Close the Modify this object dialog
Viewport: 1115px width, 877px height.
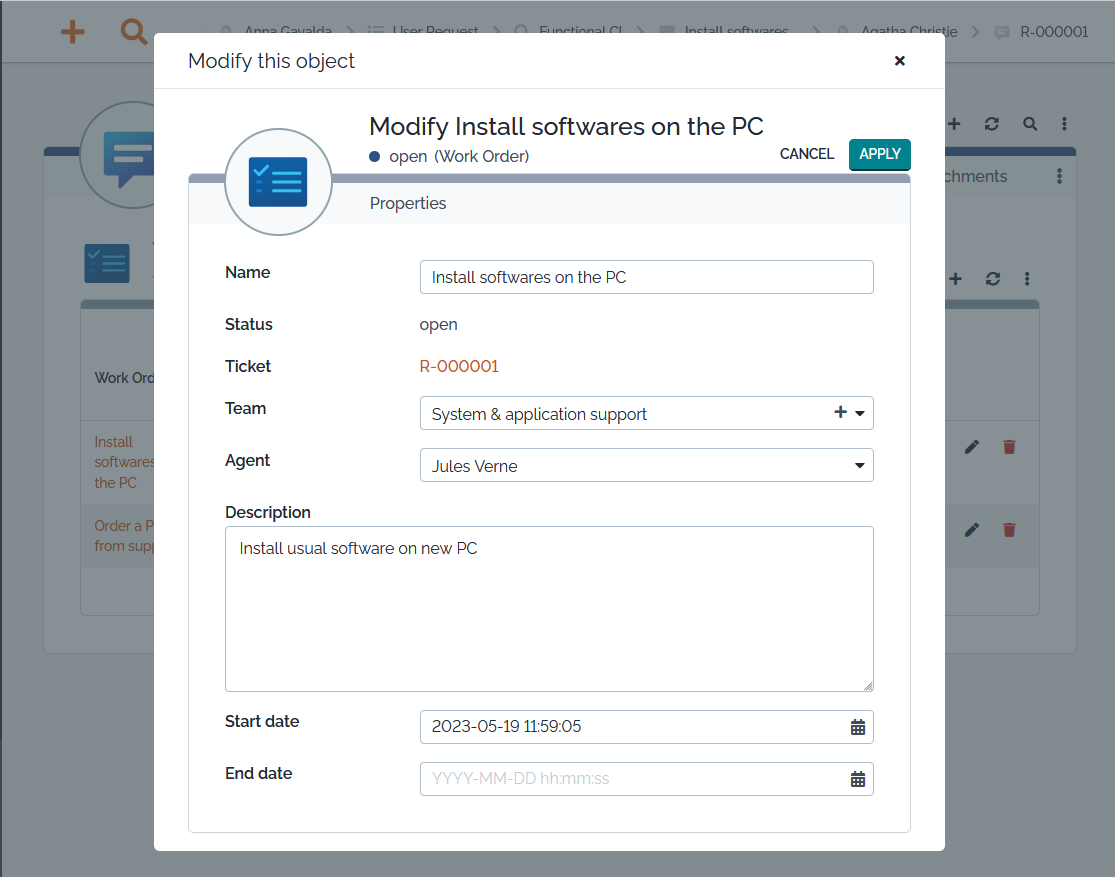coord(899,61)
